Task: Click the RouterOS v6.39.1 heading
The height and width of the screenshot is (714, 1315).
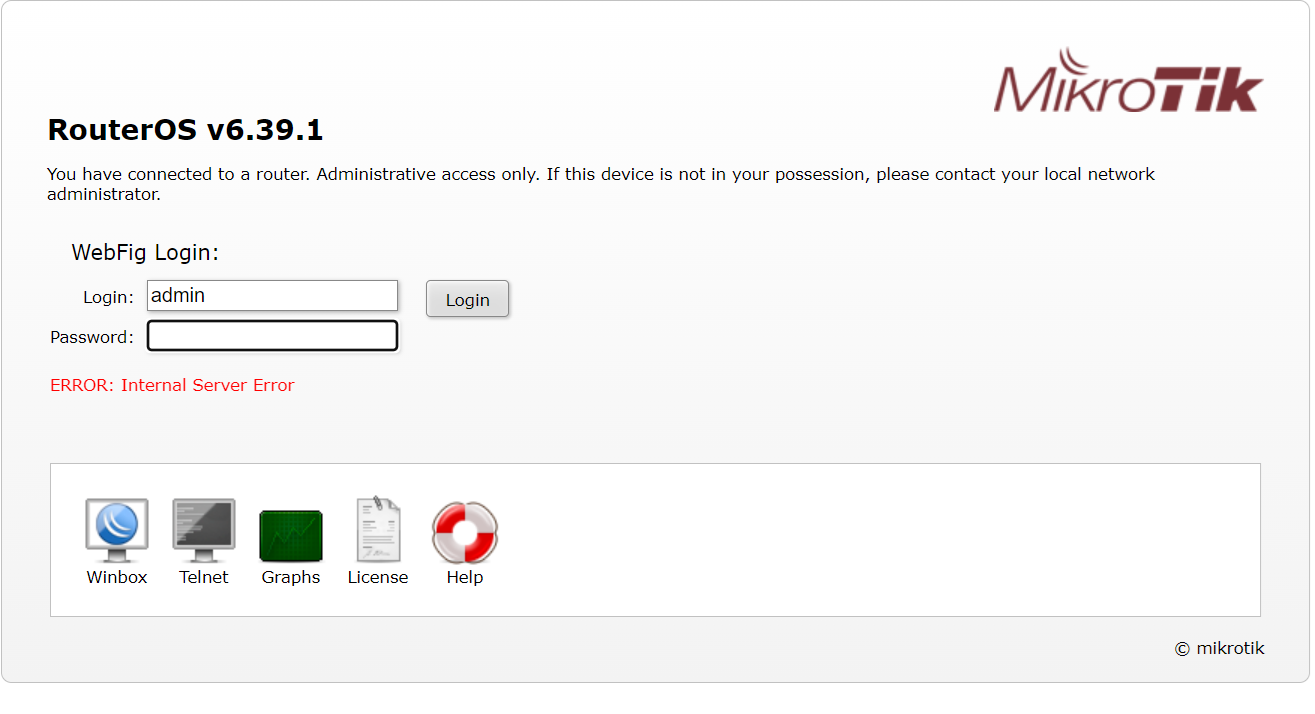Action: 185,130
